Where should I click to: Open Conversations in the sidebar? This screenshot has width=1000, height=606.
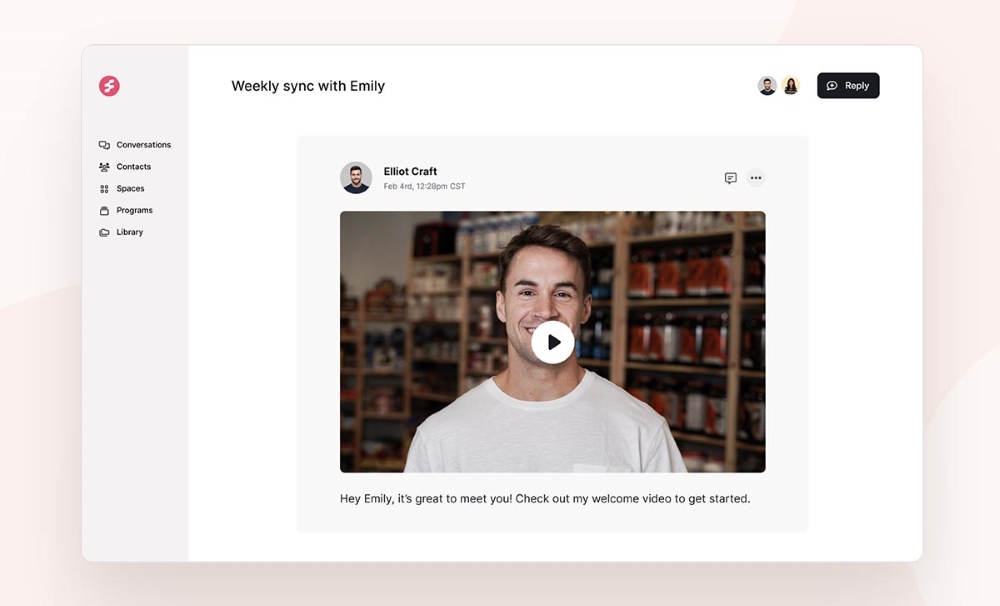click(135, 145)
